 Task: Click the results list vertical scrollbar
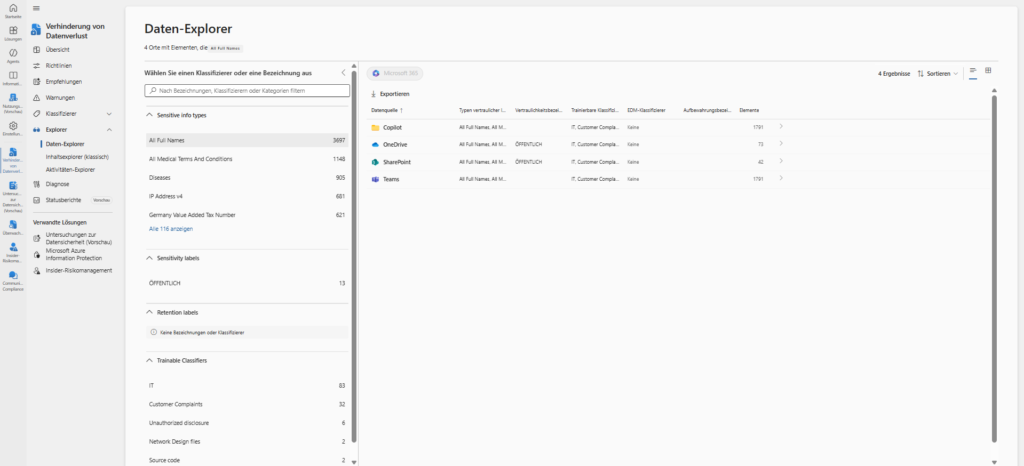(x=993, y=260)
